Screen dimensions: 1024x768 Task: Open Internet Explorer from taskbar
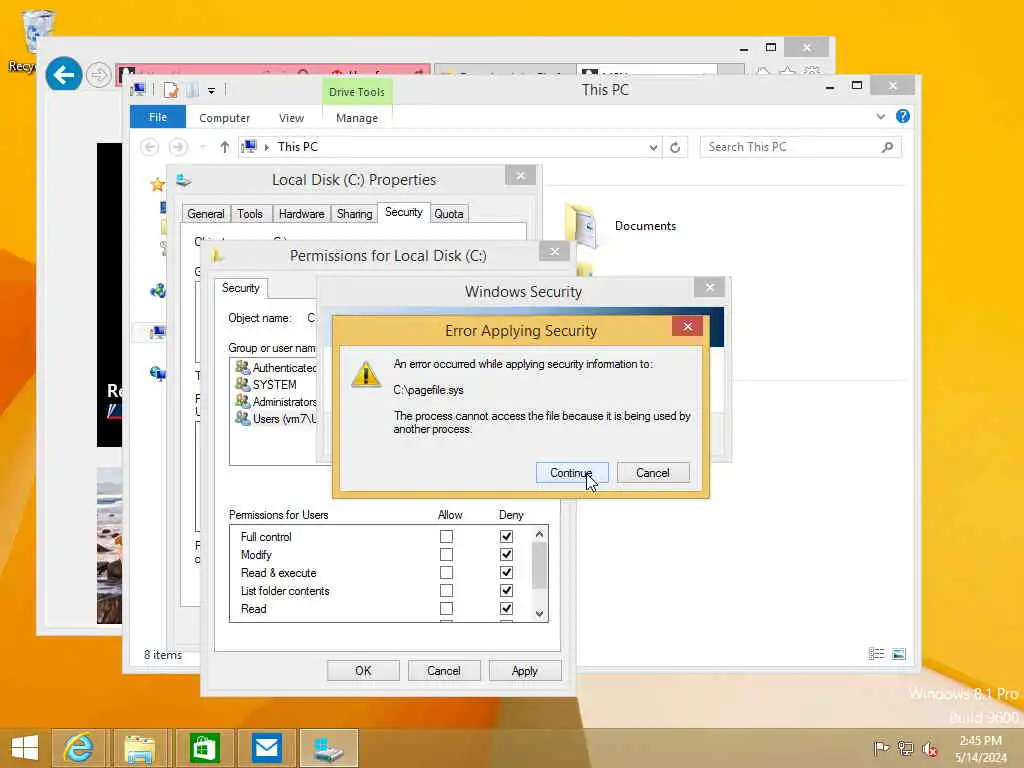coord(78,748)
